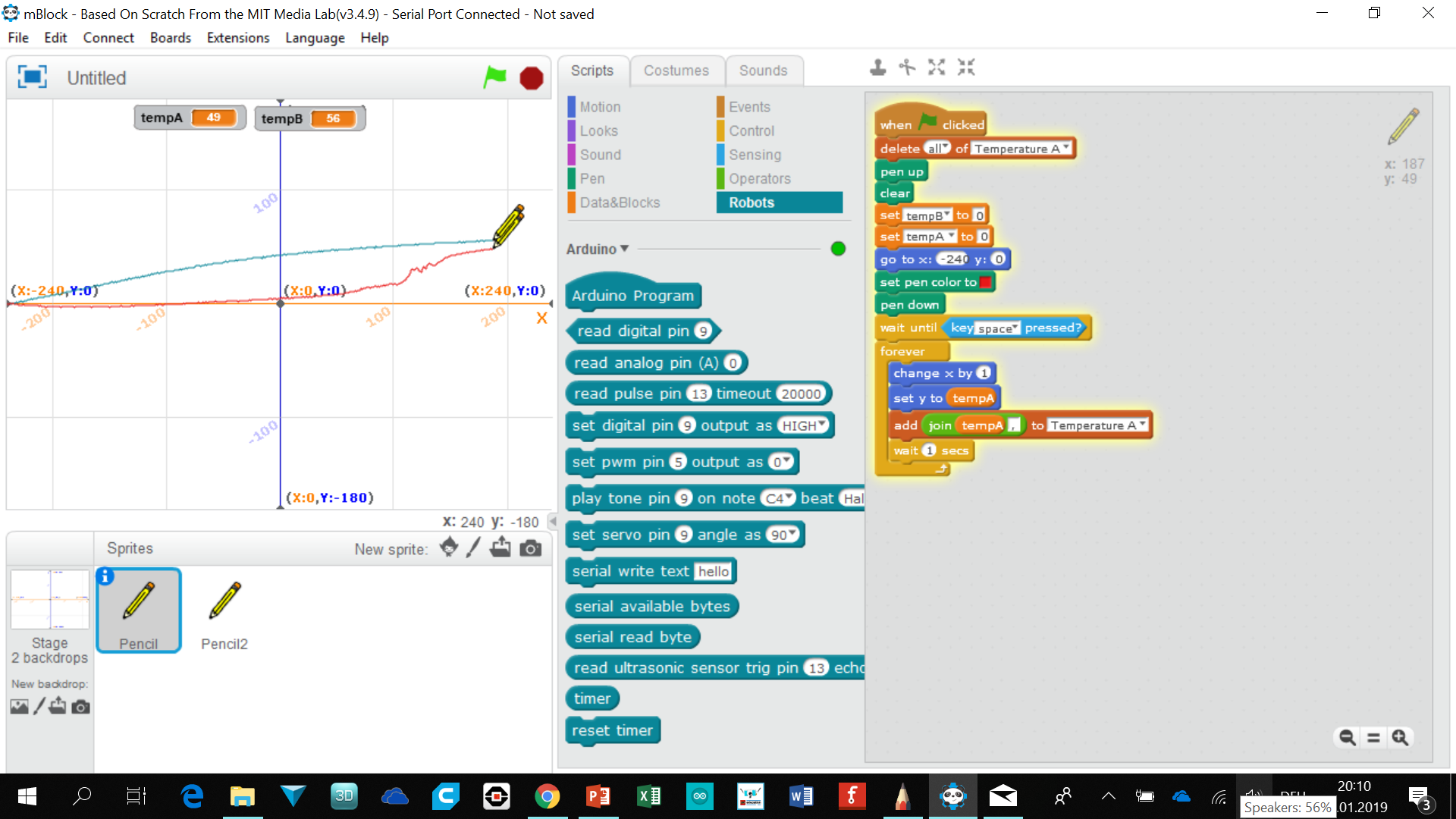Open note C4 dropdown in play tone block

778,498
